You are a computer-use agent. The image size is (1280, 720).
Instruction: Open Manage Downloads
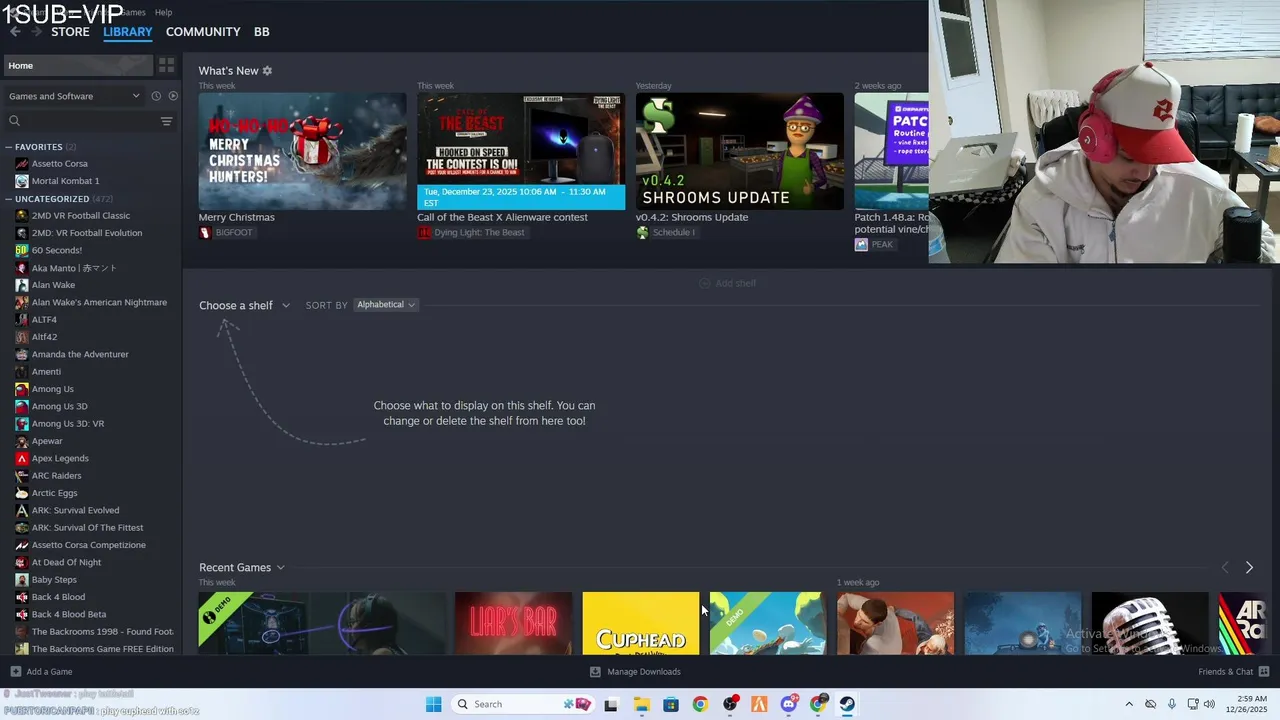635,672
